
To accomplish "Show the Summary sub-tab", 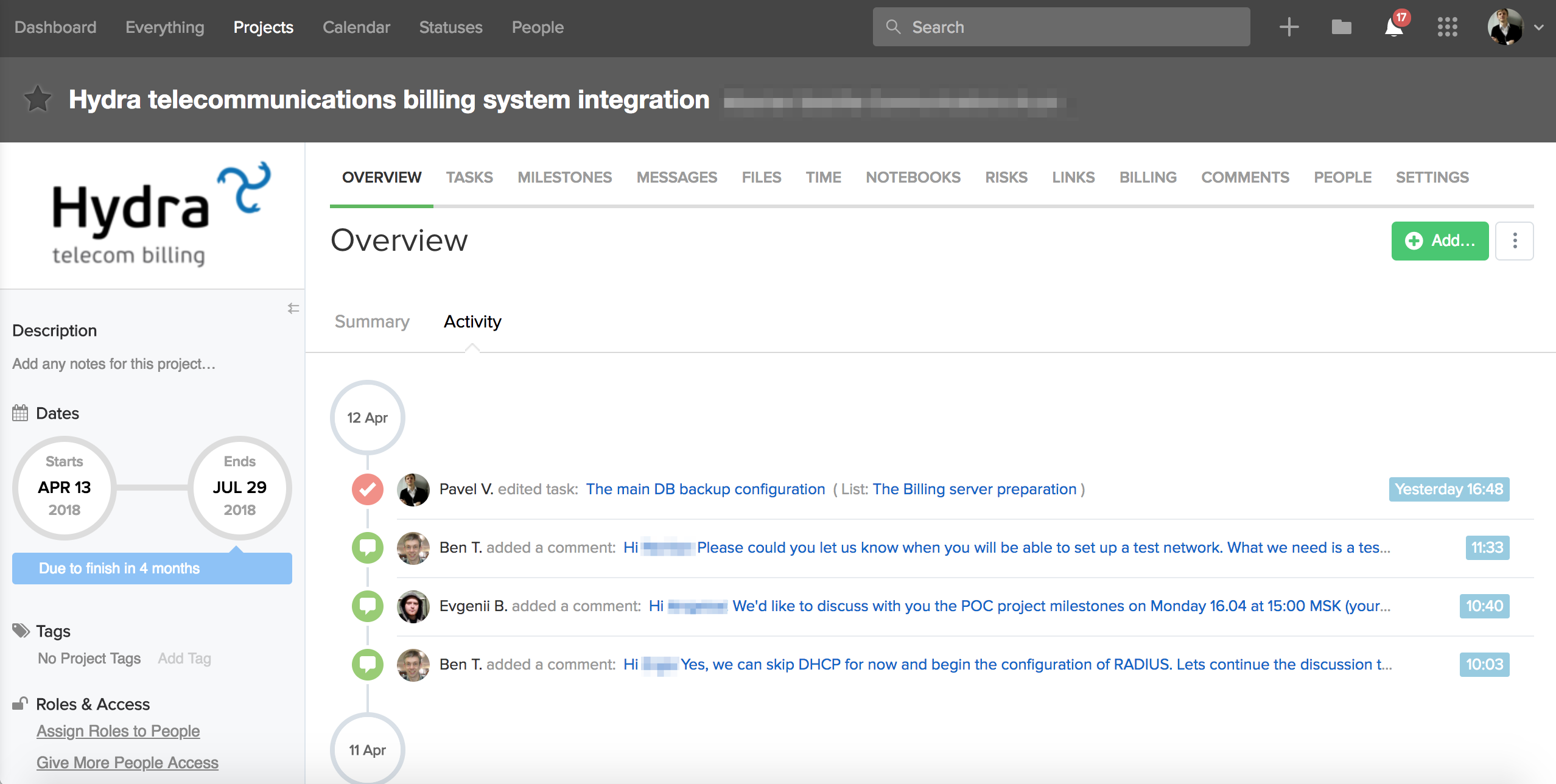I will pos(372,321).
